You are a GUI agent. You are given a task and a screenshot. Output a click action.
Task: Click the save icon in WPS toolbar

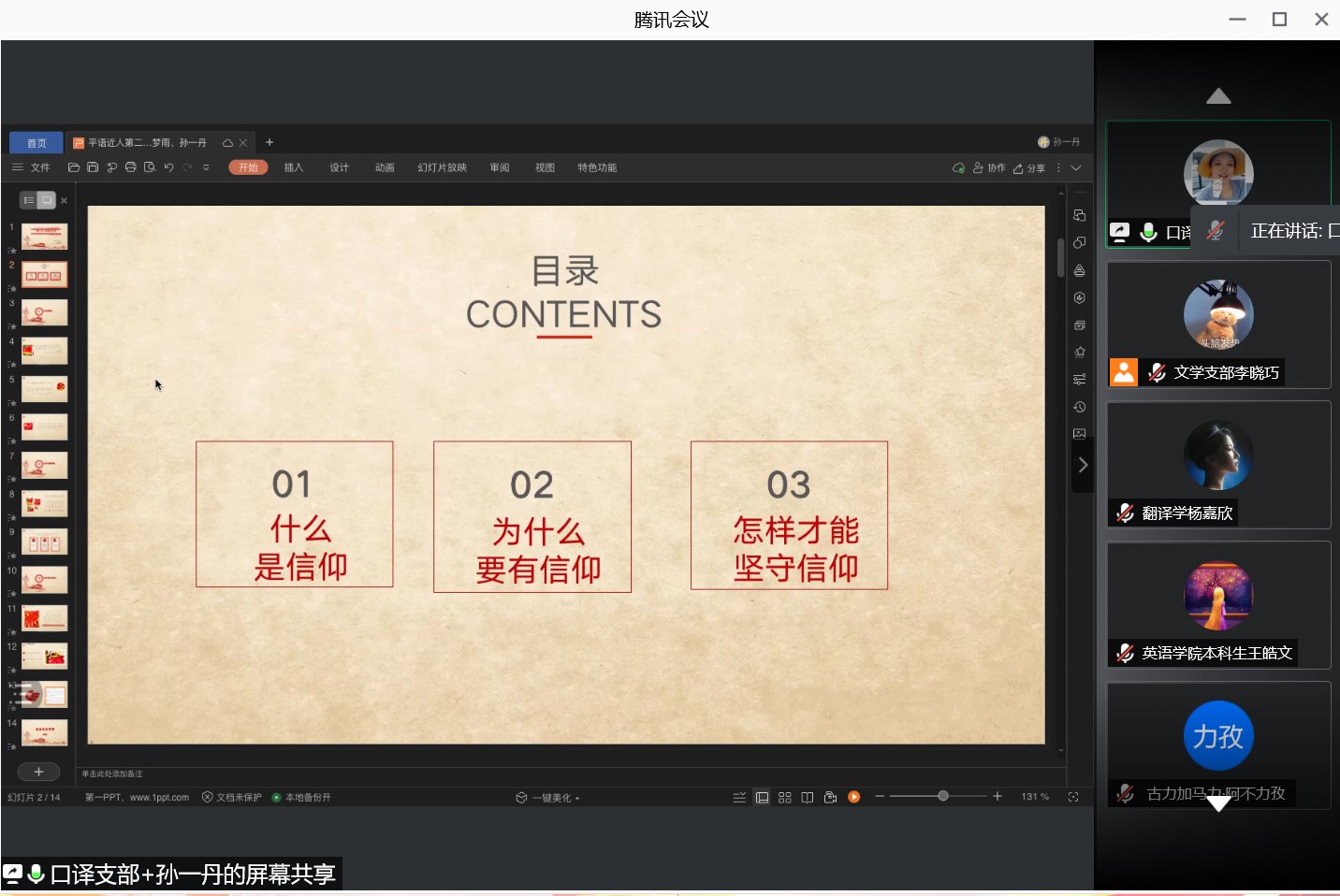coord(93,167)
